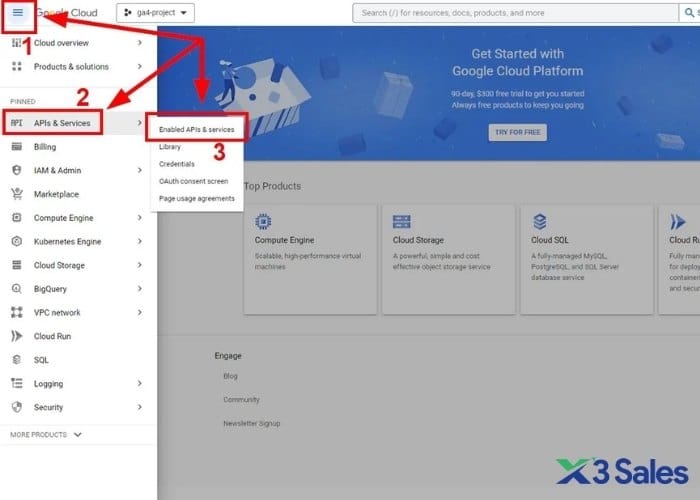
Task: Click the IAM & Admin shield icon
Action: pos(17,170)
